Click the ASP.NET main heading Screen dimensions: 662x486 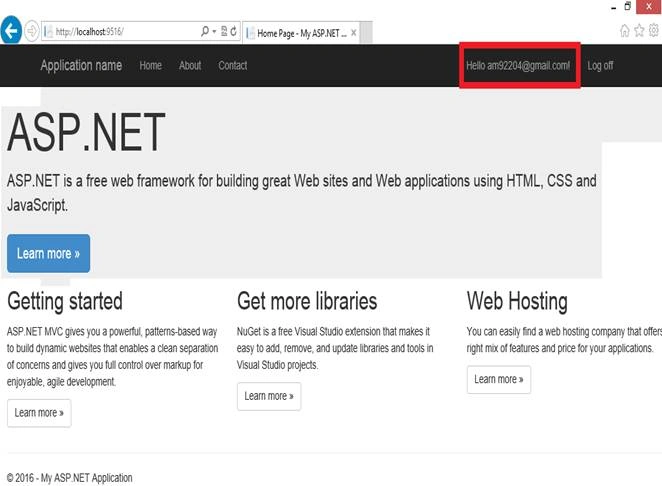click(x=86, y=132)
